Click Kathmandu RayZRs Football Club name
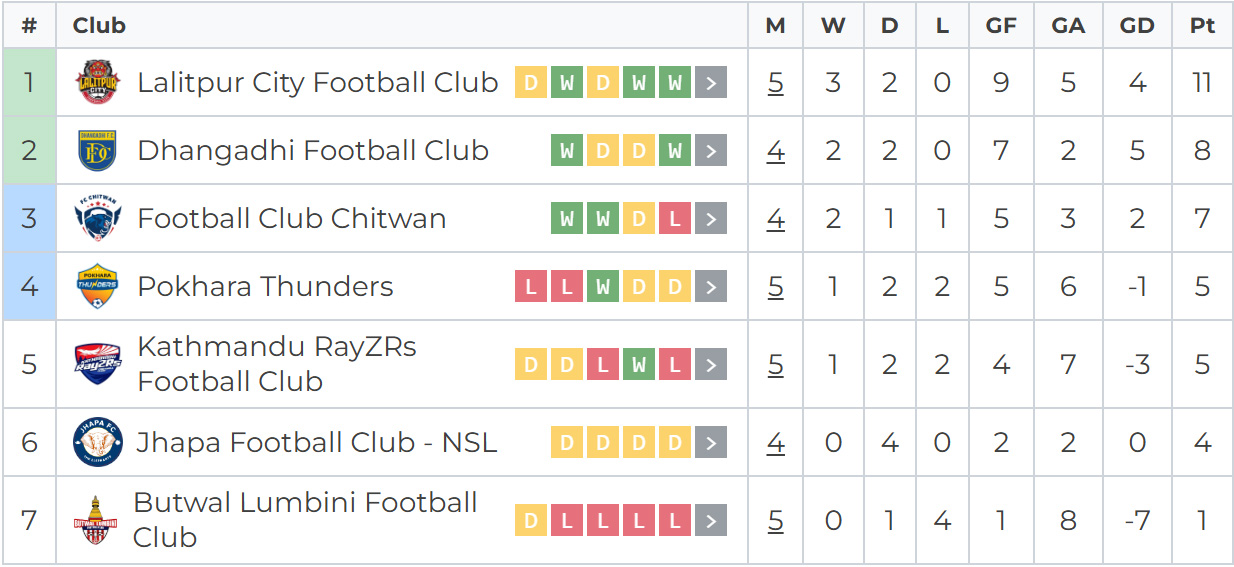The height and width of the screenshot is (567, 1234). tap(276, 364)
